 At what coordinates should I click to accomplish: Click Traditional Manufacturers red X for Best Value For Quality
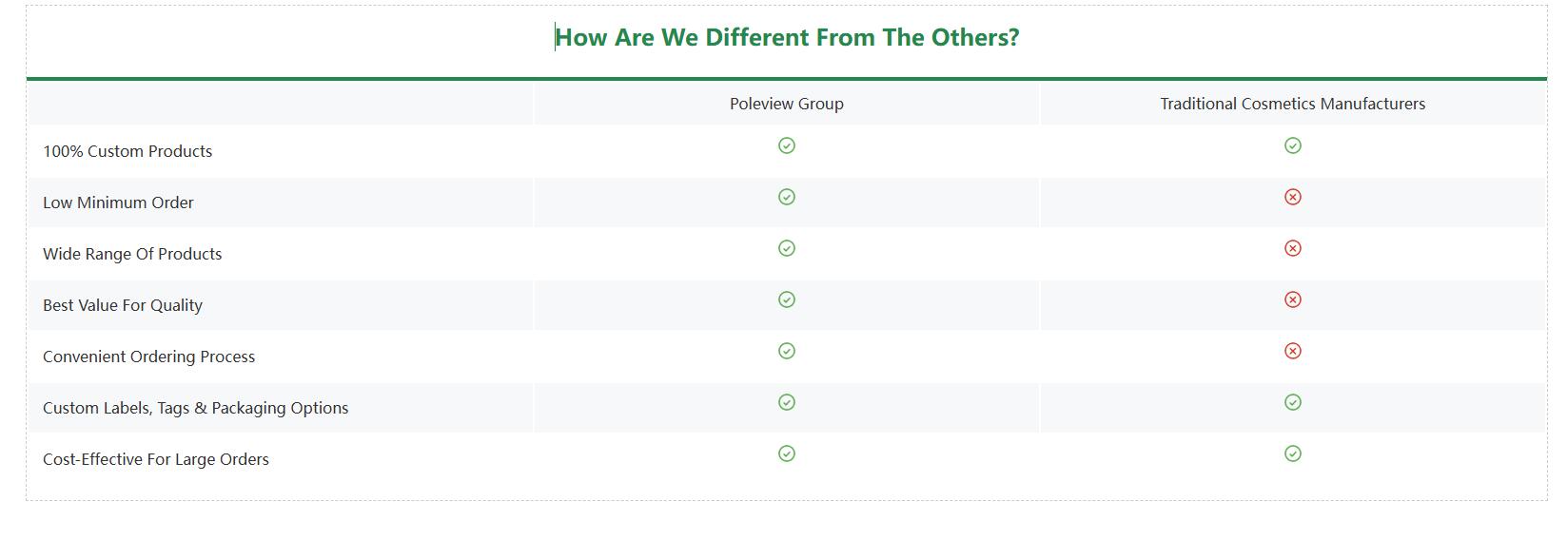point(1293,299)
